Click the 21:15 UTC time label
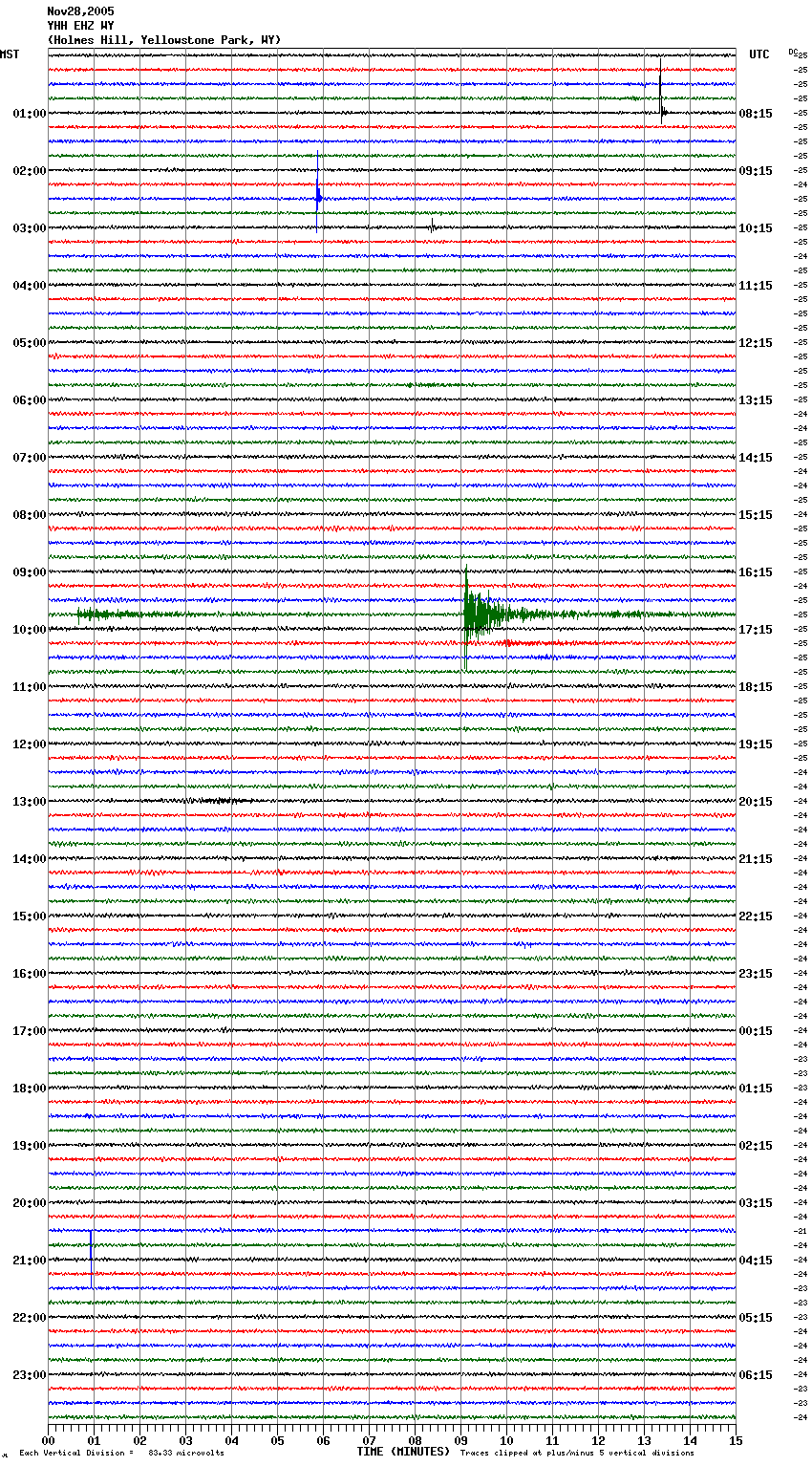Screen dimensions: 812x1466 click(756, 859)
